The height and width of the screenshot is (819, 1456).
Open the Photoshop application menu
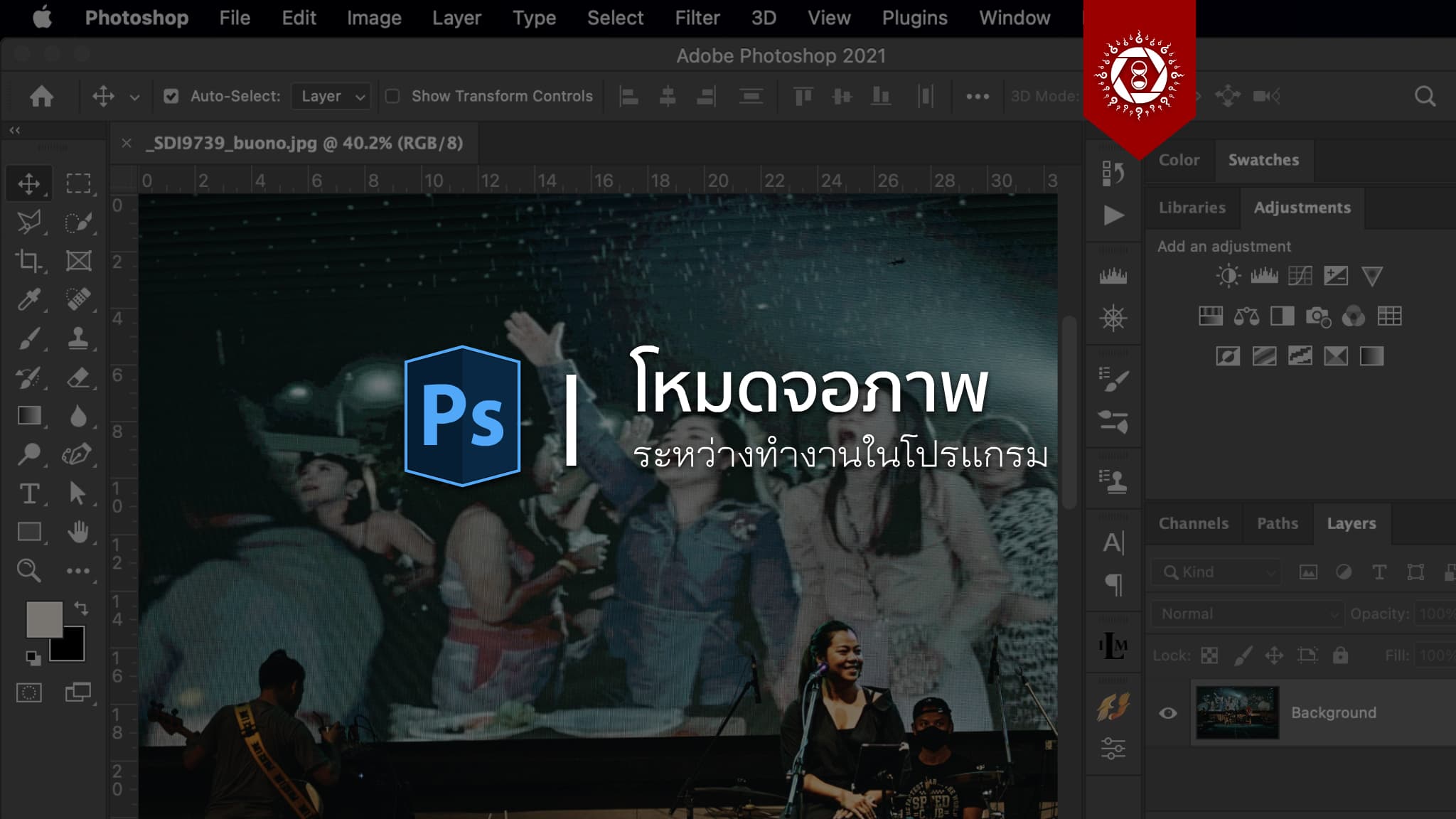(x=136, y=18)
